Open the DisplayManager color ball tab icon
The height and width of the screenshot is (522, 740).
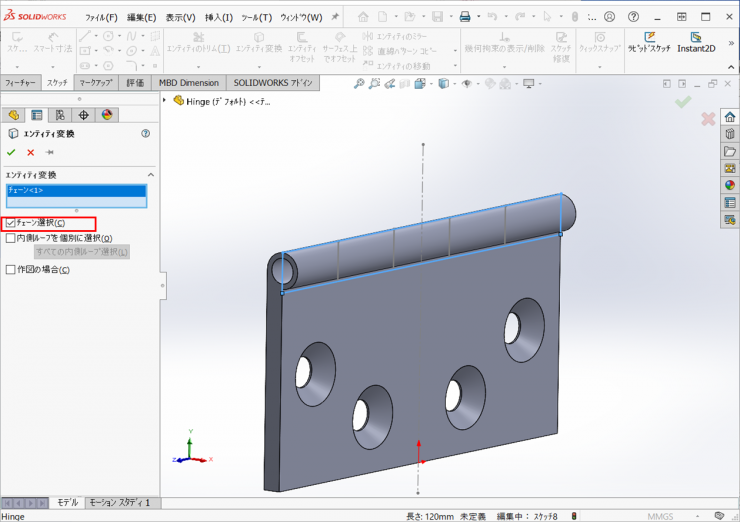point(106,115)
